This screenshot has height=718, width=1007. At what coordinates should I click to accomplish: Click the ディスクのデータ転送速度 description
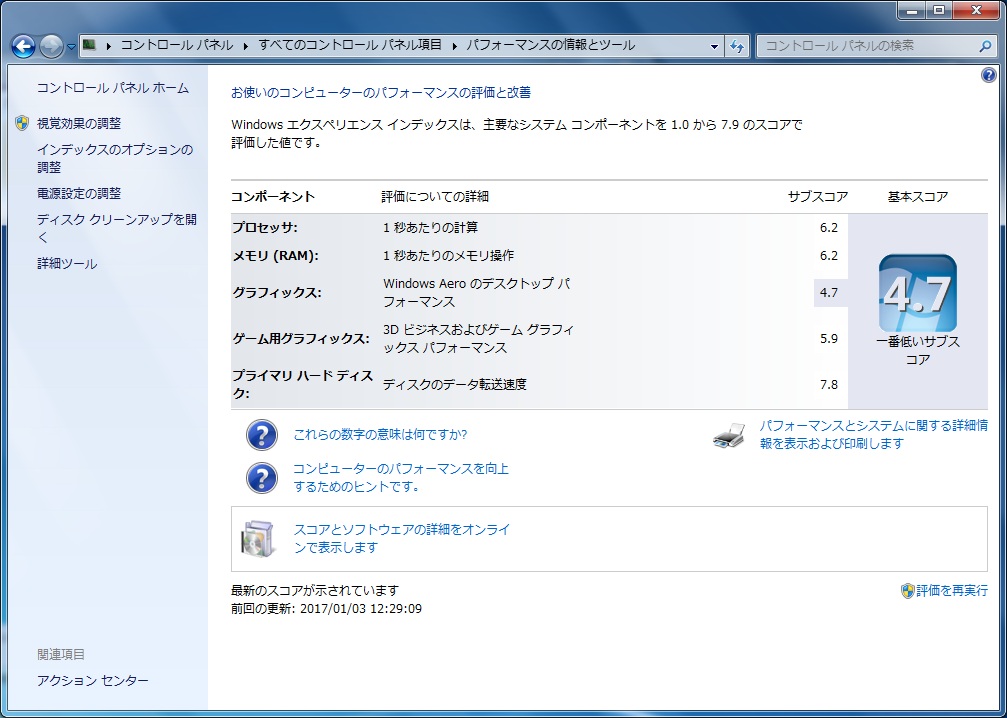pyautogui.click(x=455, y=385)
